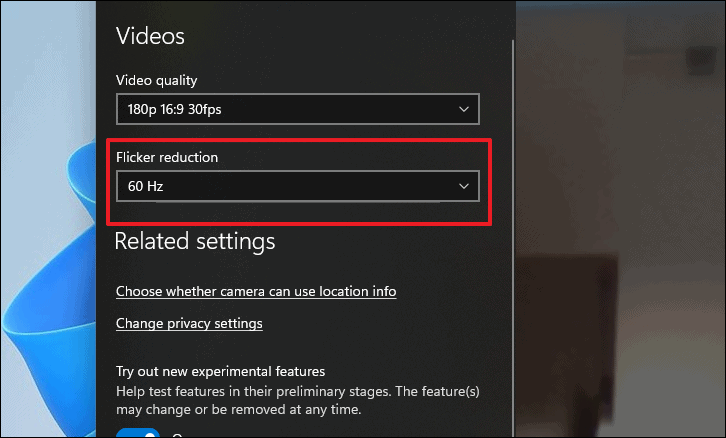The image size is (726, 438).
Task: Select the 60 Hz value text
Action: point(145,186)
